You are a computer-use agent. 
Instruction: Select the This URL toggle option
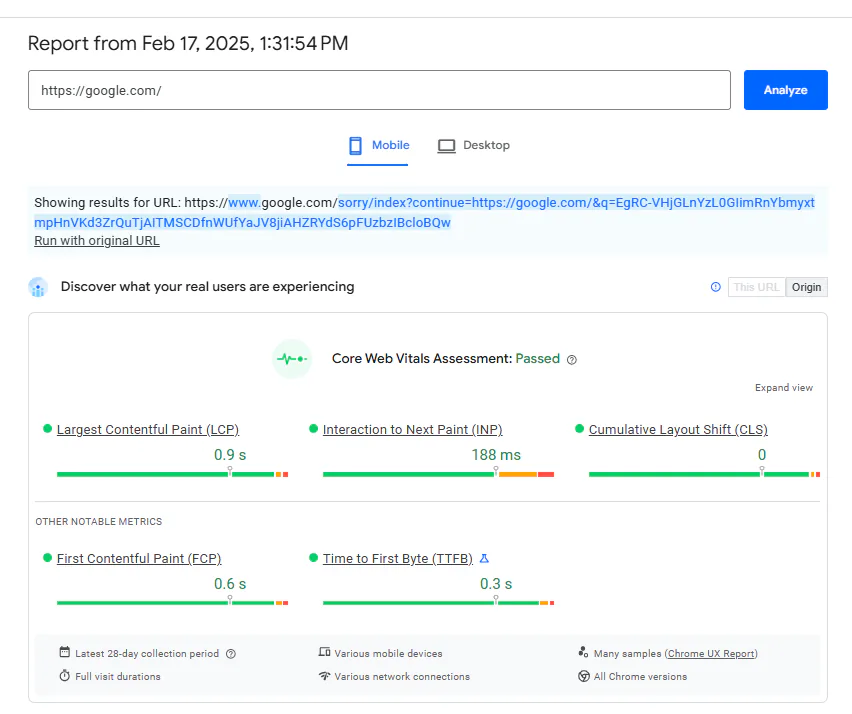pos(756,287)
